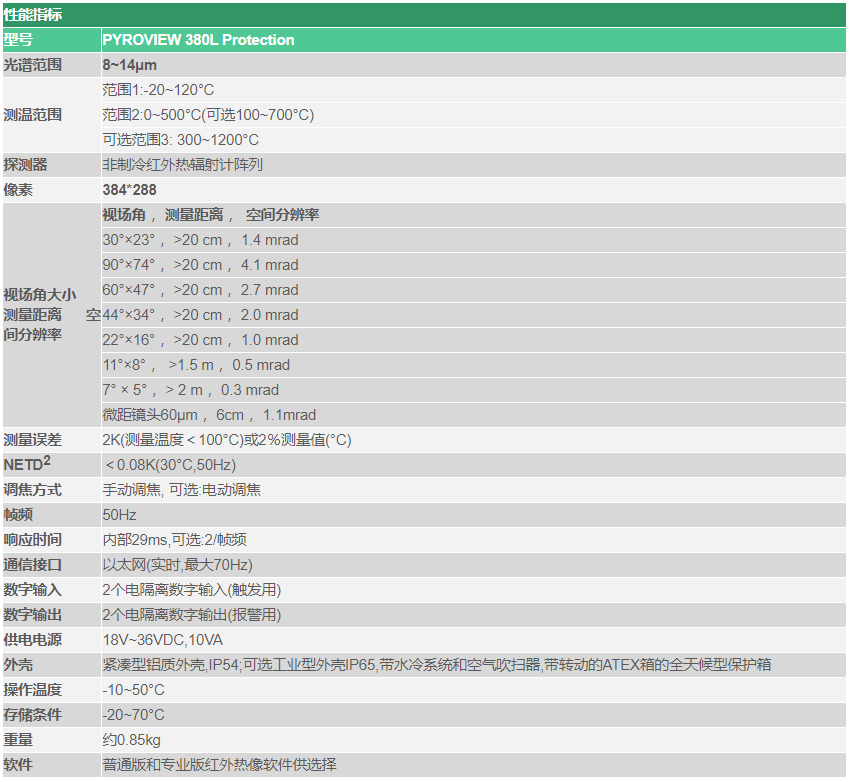Select 可选范围3: 300~1200°C value
Screen dimensions: 851x782
click(181, 139)
